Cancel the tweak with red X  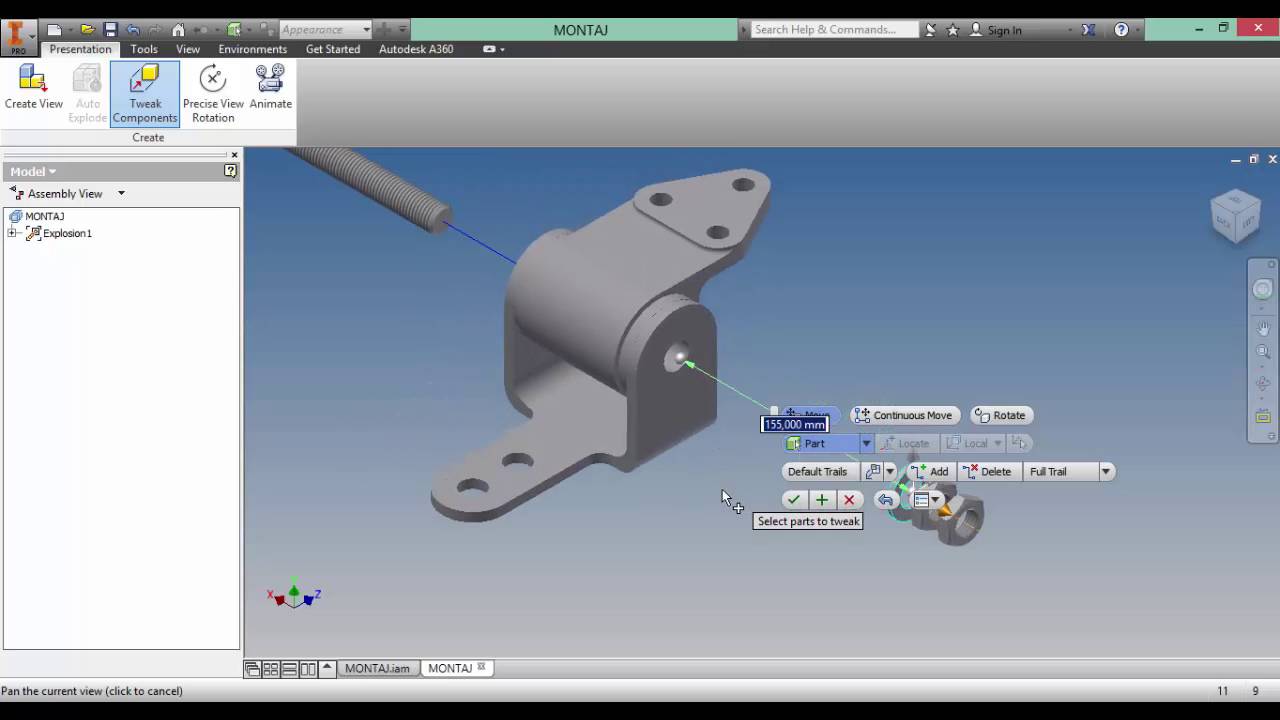(x=849, y=500)
